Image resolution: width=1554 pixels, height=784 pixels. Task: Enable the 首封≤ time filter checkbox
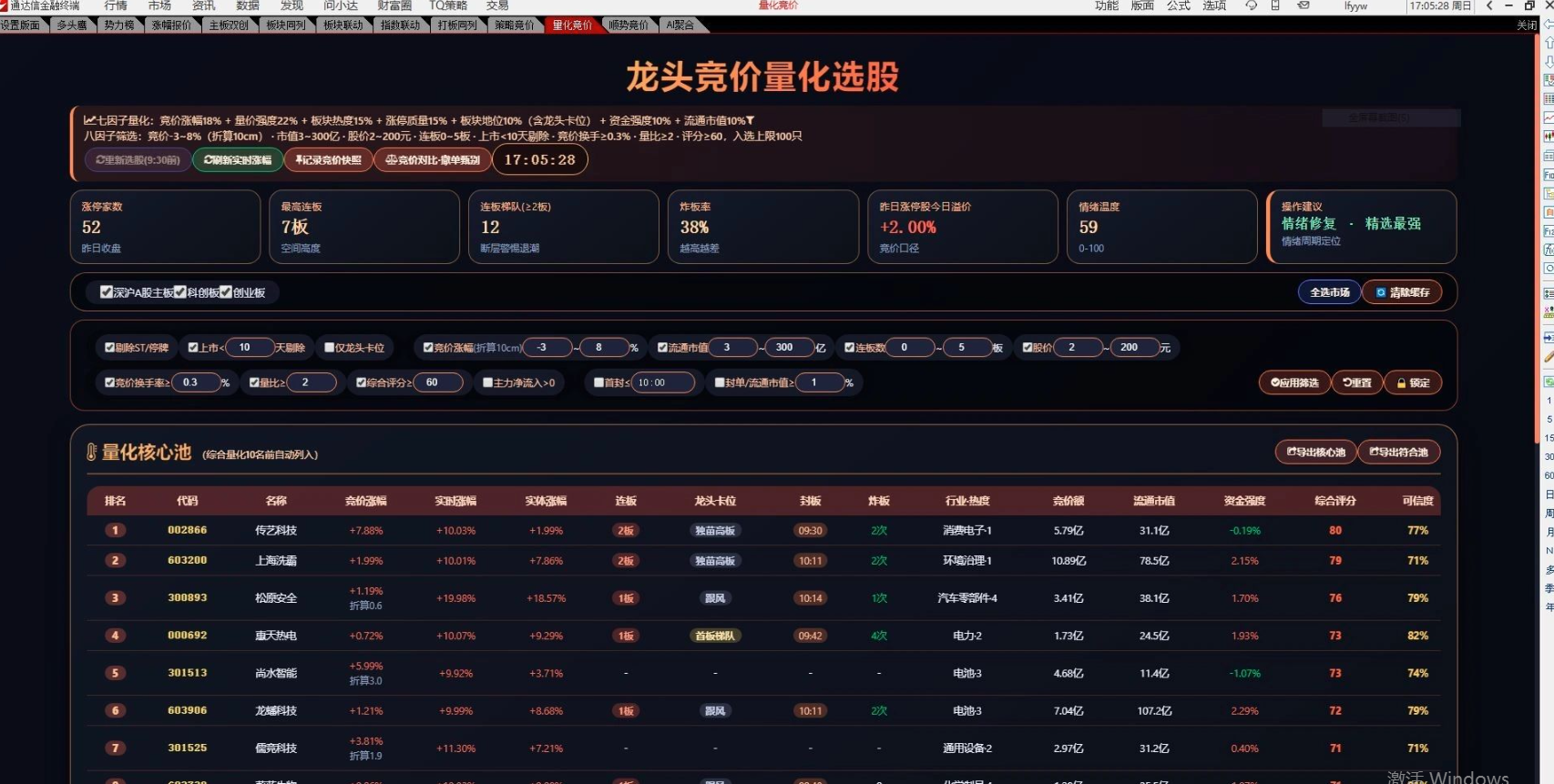[599, 382]
